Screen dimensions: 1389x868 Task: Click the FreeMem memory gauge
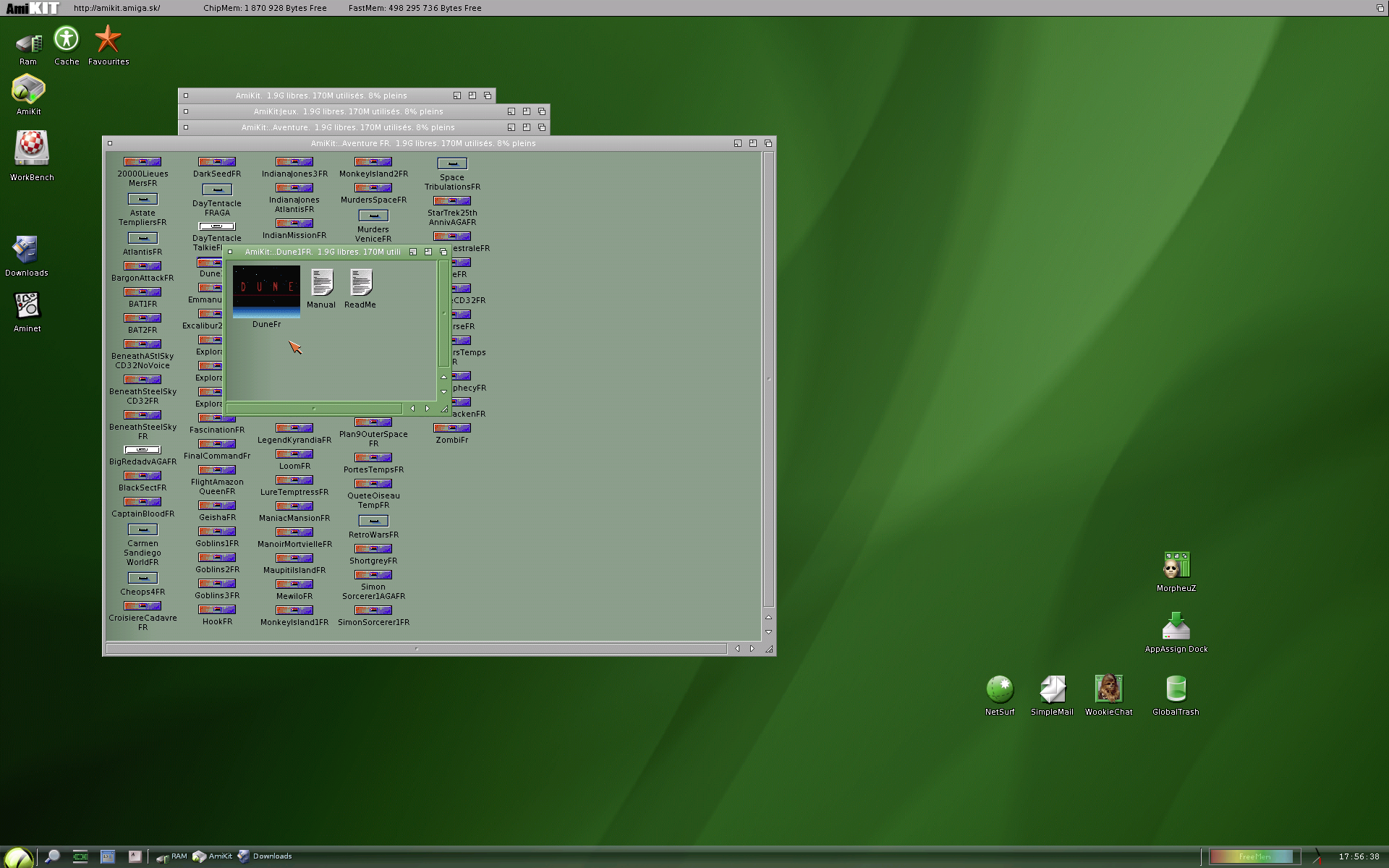(1254, 856)
